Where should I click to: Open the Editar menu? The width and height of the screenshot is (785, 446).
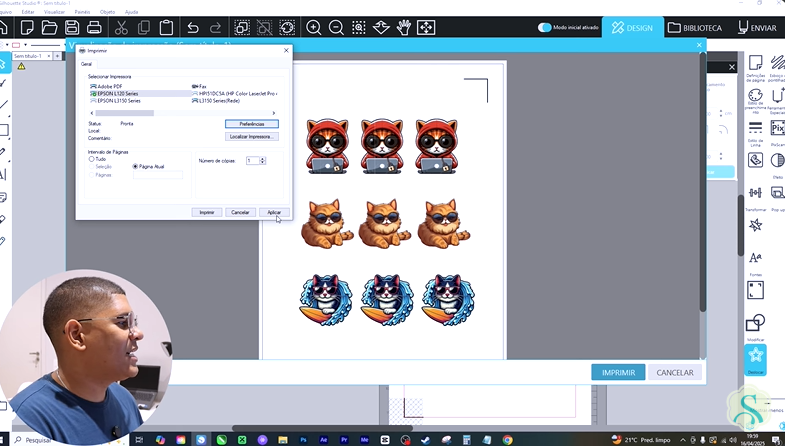(x=28, y=12)
